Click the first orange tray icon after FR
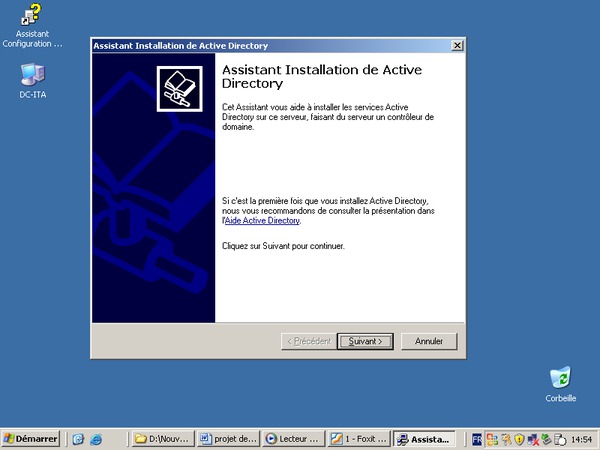Screen dimensions: 600x450 (492, 439)
